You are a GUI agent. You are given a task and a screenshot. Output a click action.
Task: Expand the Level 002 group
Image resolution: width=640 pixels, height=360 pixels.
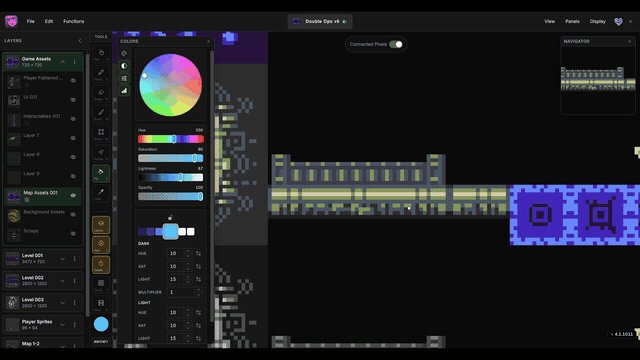click(x=62, y=281)
